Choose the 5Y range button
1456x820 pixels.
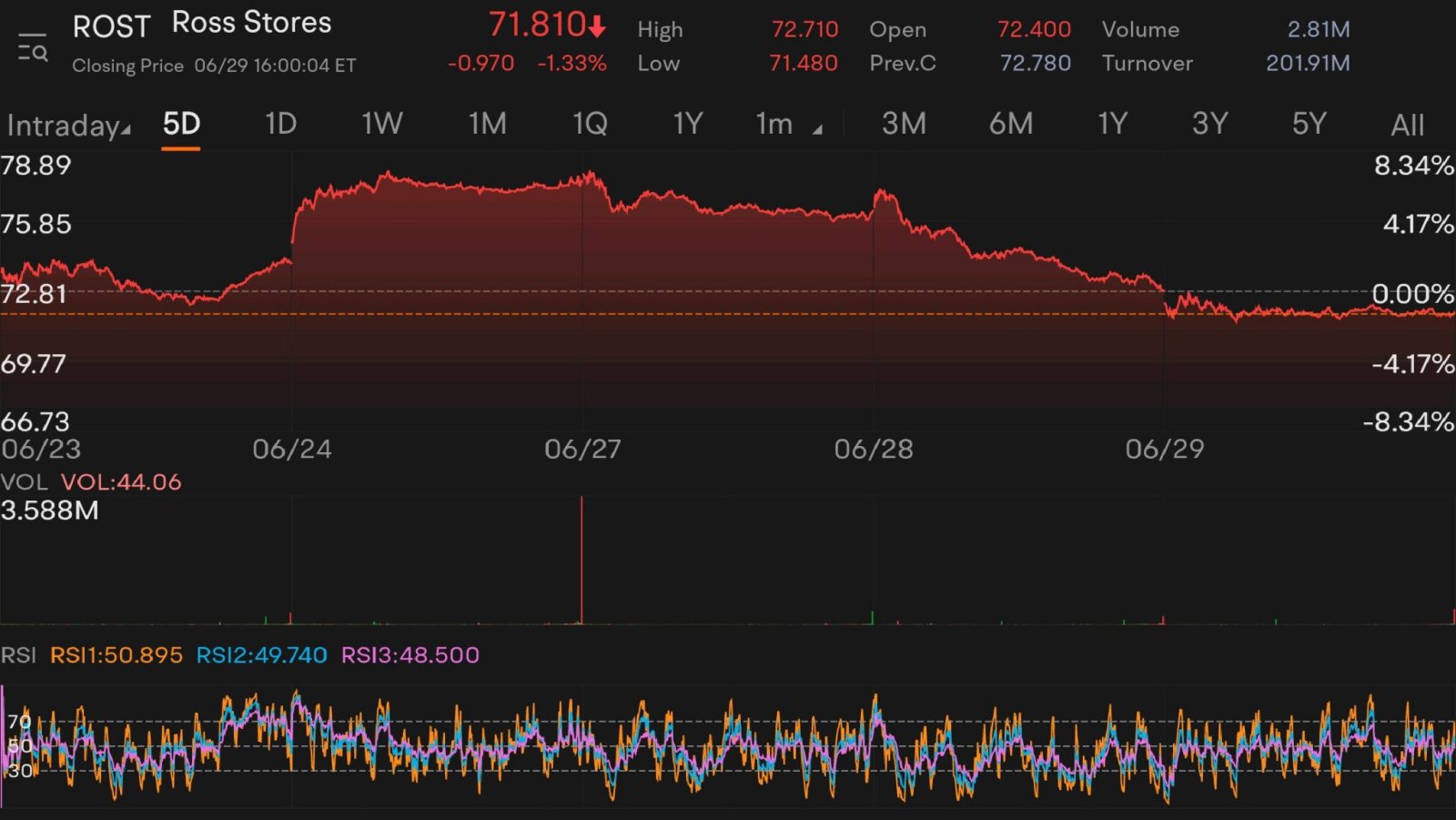pos(1309,124)
